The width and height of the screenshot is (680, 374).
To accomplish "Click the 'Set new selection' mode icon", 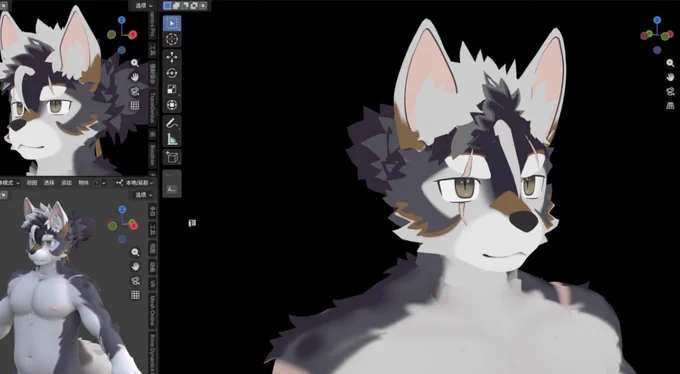I will pyautogui.click(x=167, y=6).
